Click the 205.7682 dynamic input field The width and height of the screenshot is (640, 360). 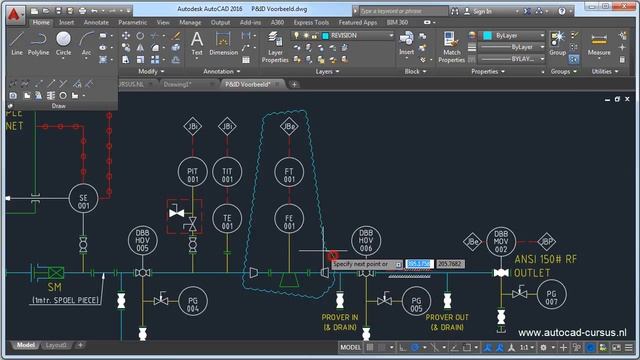449,264
